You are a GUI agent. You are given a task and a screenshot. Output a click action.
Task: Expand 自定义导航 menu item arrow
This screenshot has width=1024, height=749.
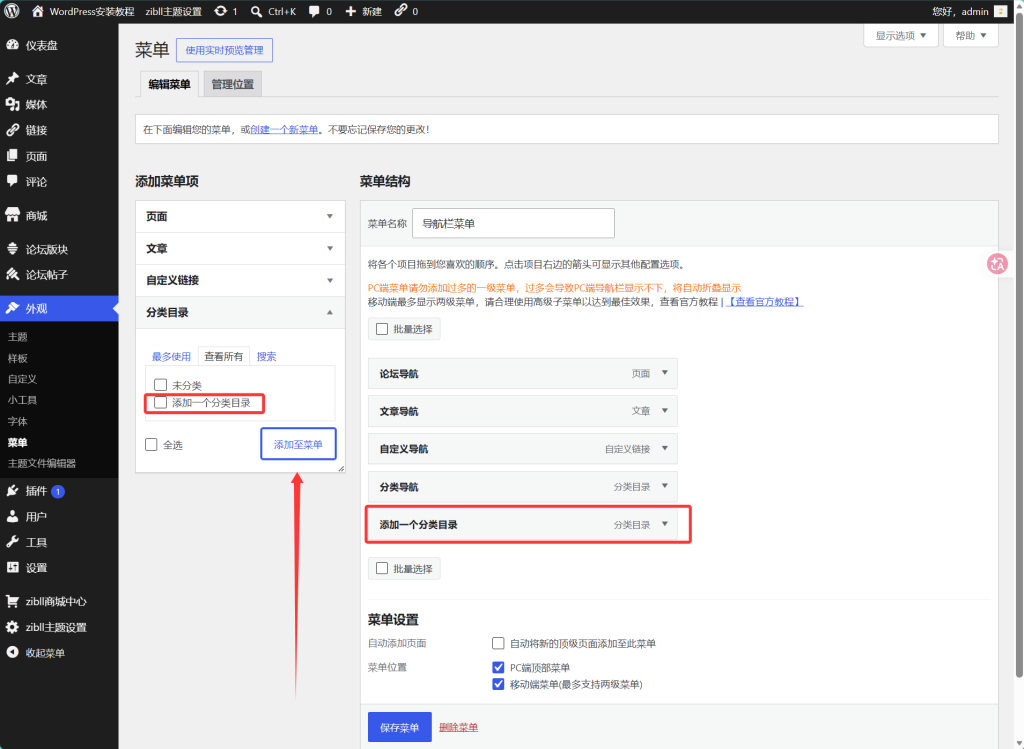click(665, 449)
